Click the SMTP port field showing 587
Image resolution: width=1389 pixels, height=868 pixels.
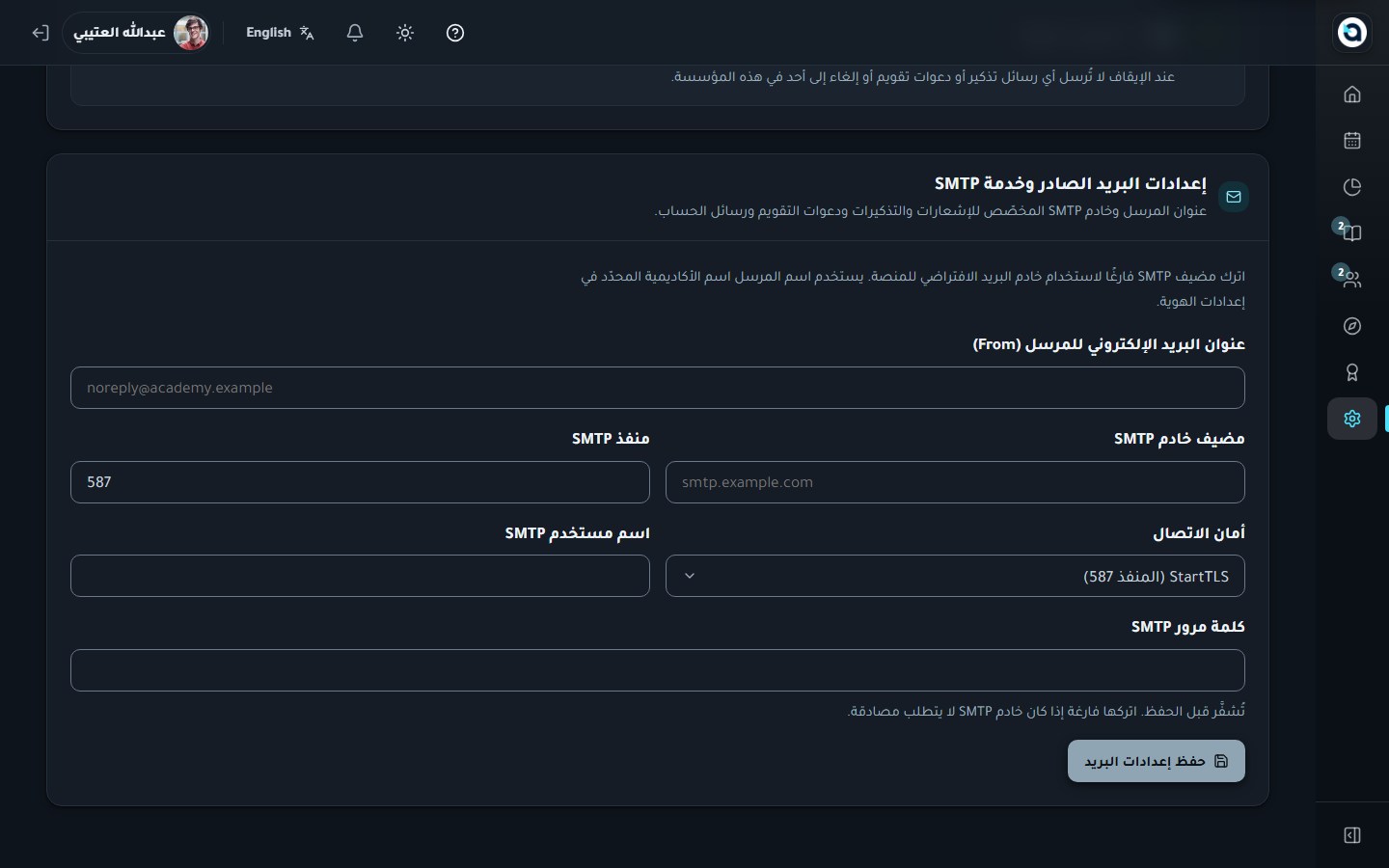pos(360,482)
